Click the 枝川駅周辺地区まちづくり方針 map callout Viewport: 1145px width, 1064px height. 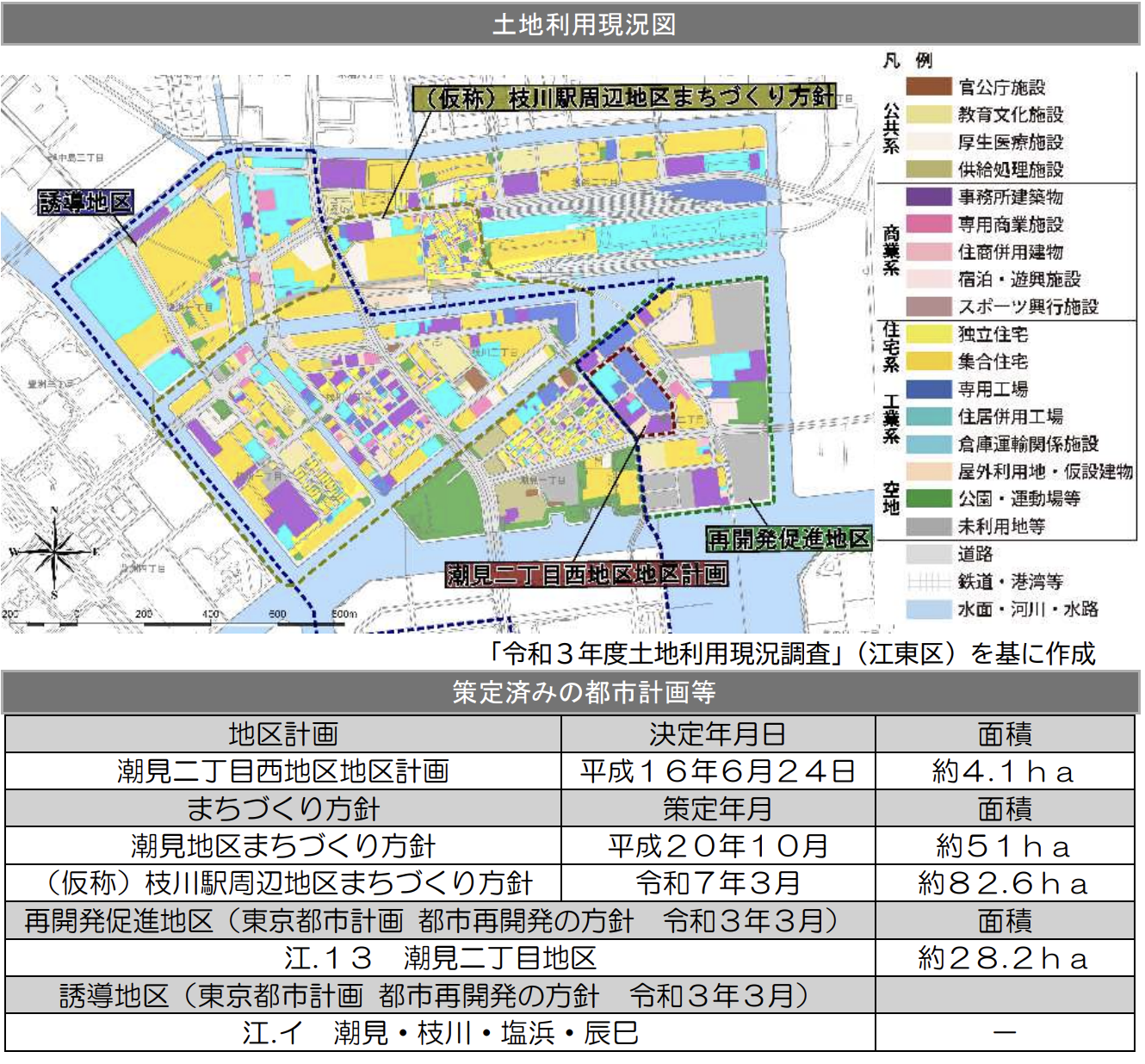[625, 97]
